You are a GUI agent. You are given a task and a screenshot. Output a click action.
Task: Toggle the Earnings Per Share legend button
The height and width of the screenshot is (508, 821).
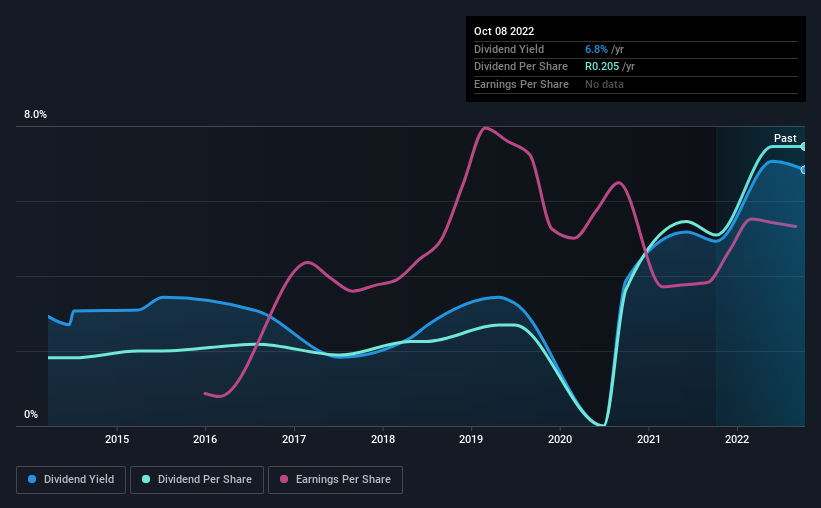[x=335, y=480]
